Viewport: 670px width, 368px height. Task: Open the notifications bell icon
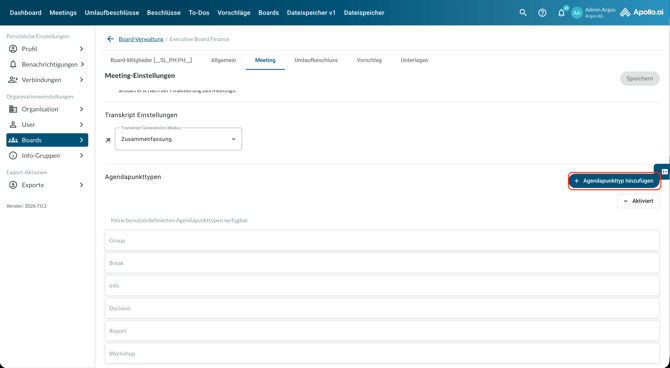pos(561,13)
